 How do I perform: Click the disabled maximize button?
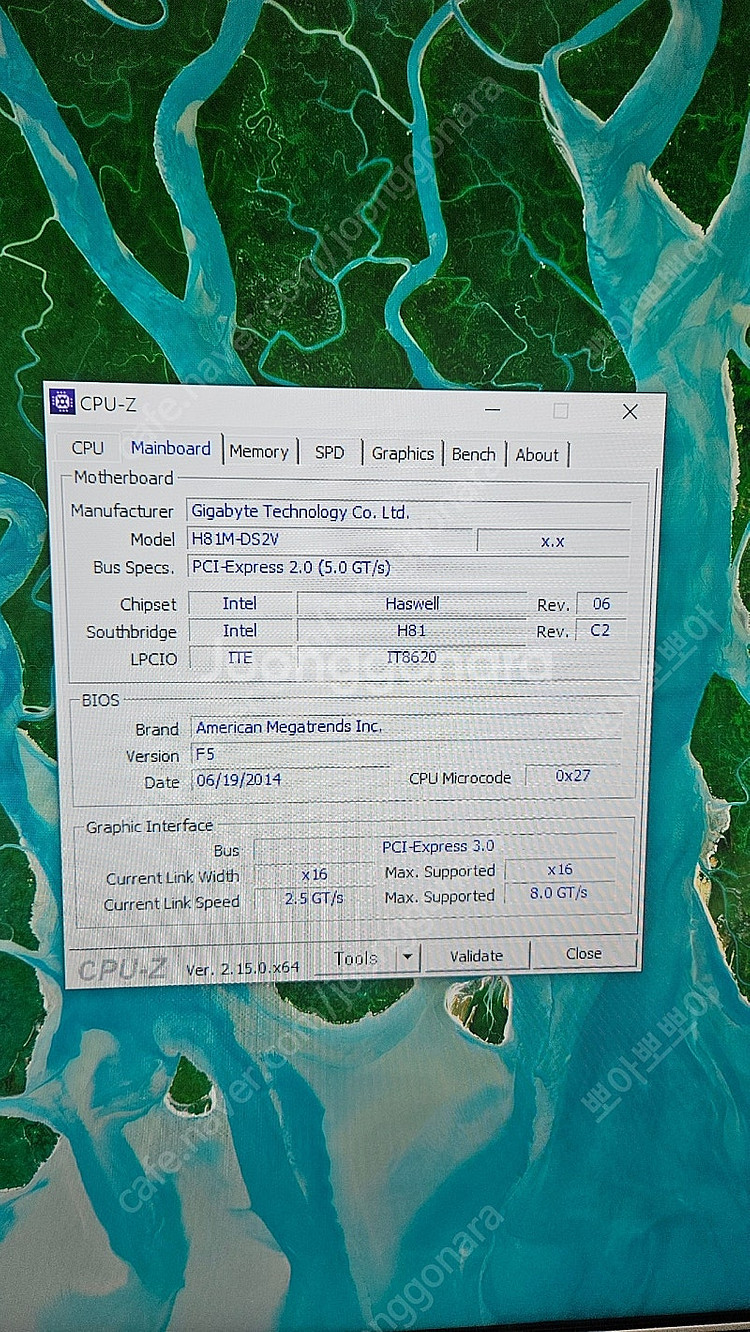[x=561, y=411]
